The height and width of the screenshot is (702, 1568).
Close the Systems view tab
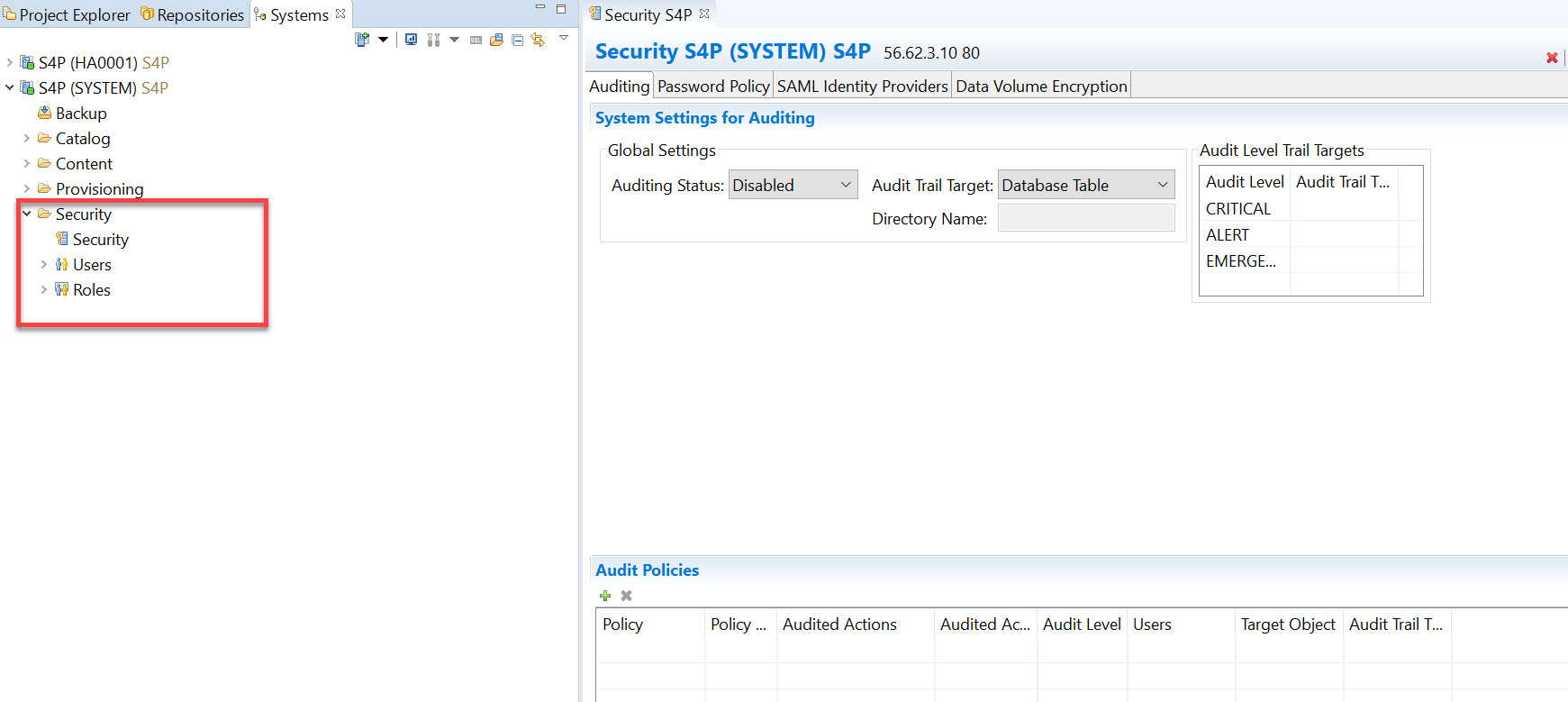340,14
